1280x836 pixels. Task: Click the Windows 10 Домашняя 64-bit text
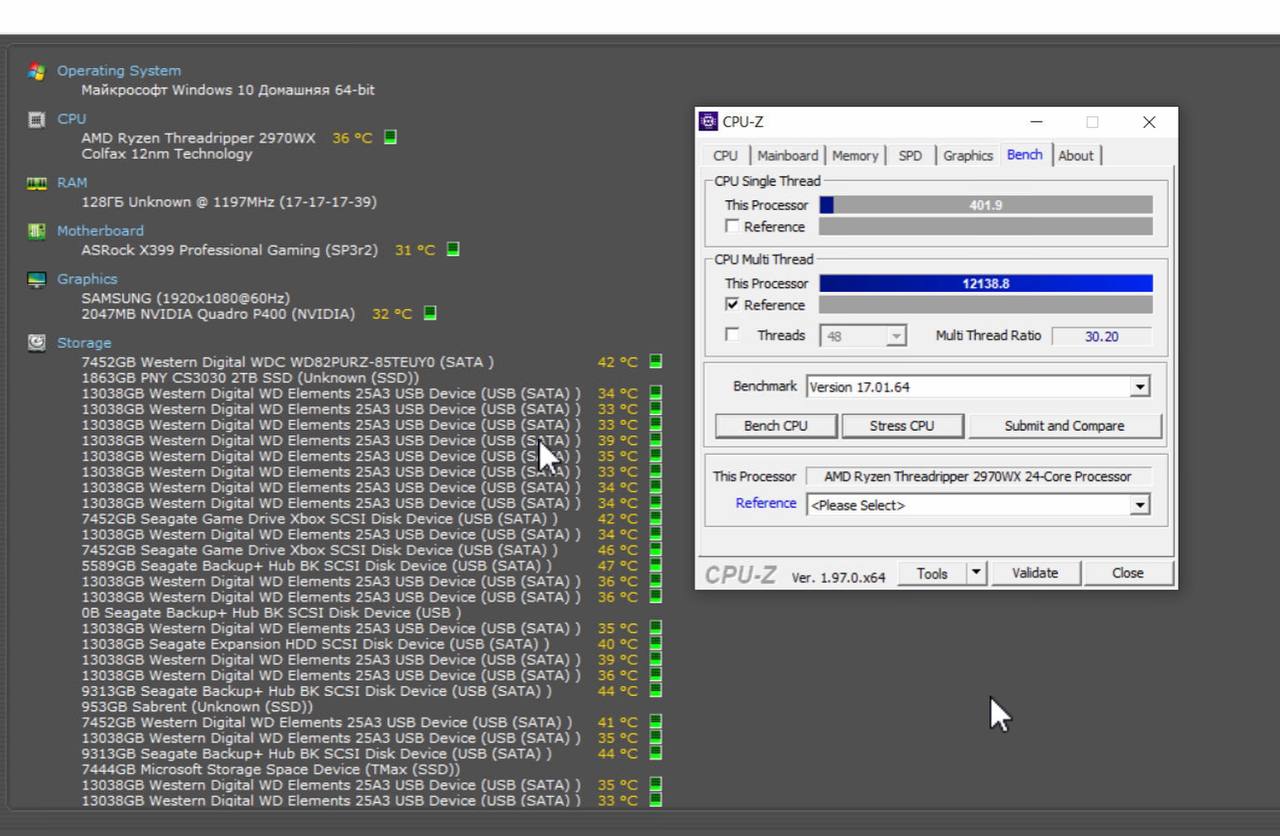point(228,90)
